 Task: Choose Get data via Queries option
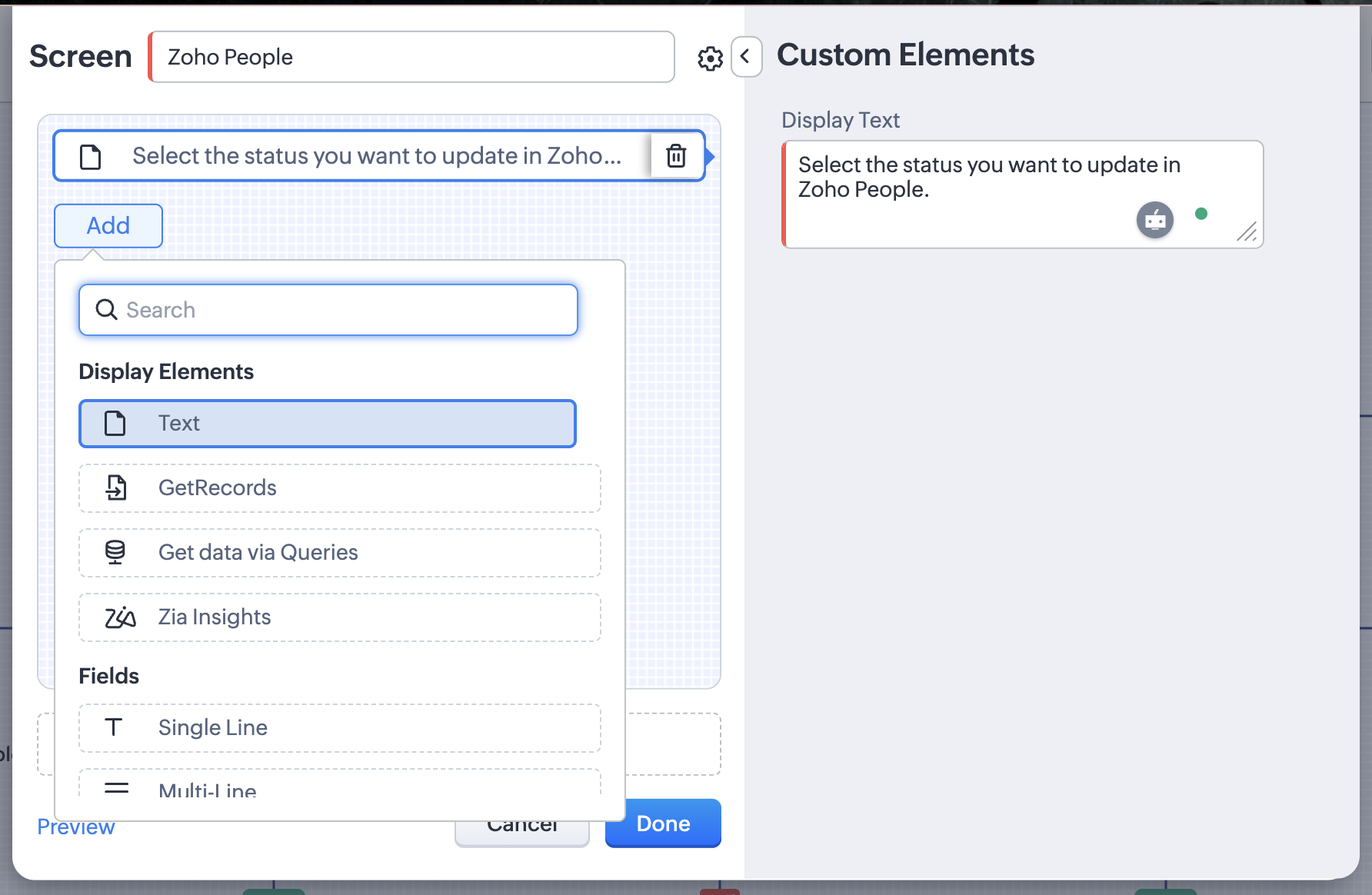point(339,552)
